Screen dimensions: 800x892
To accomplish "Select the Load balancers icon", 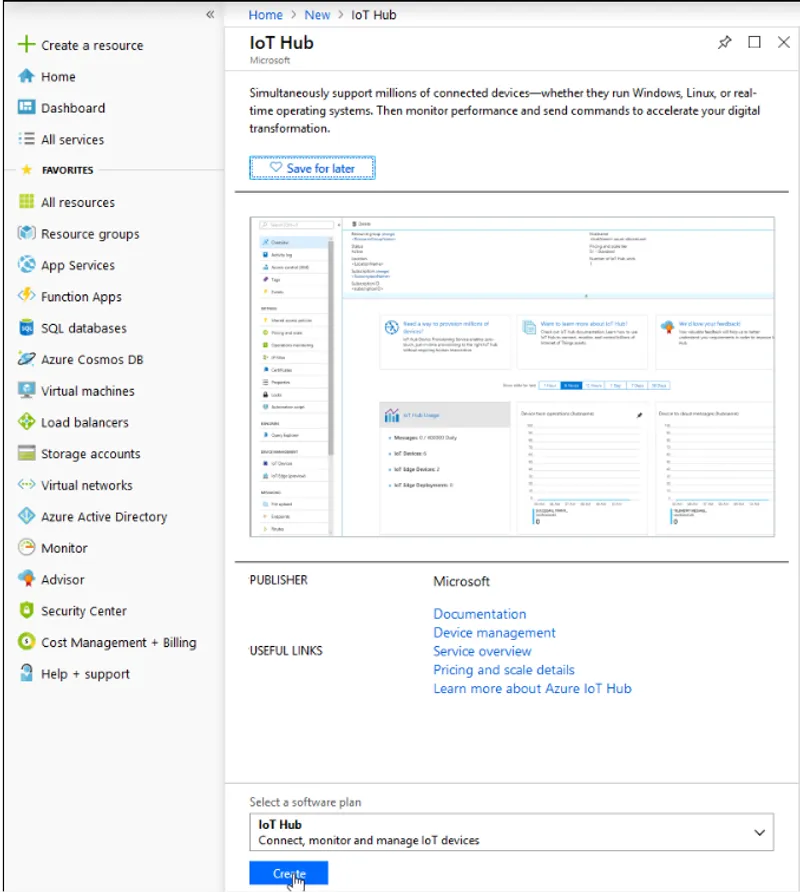I will pos(26,422).
